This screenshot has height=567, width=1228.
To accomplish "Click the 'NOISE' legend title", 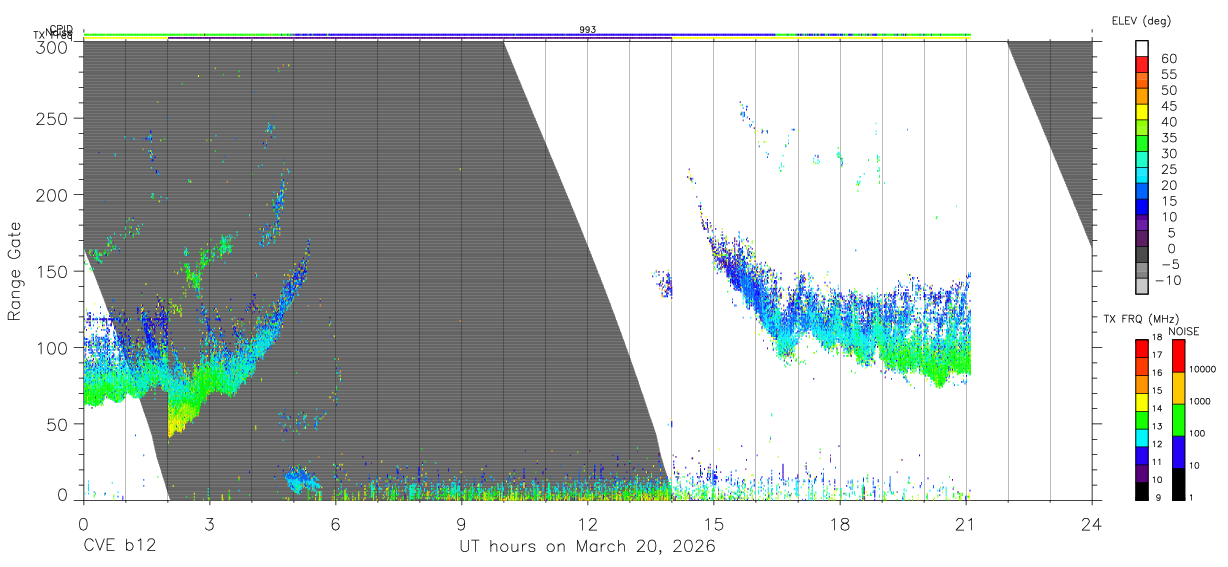I will coord(1184,331).
